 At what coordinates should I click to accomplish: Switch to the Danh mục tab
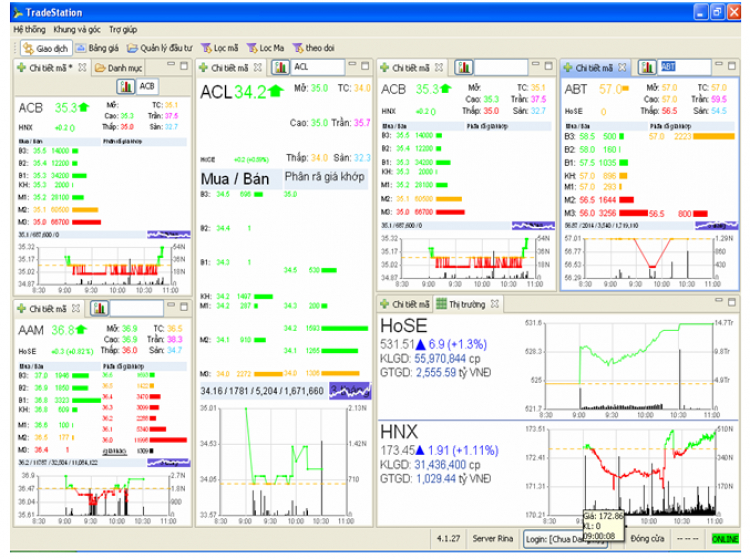[119, 68]
